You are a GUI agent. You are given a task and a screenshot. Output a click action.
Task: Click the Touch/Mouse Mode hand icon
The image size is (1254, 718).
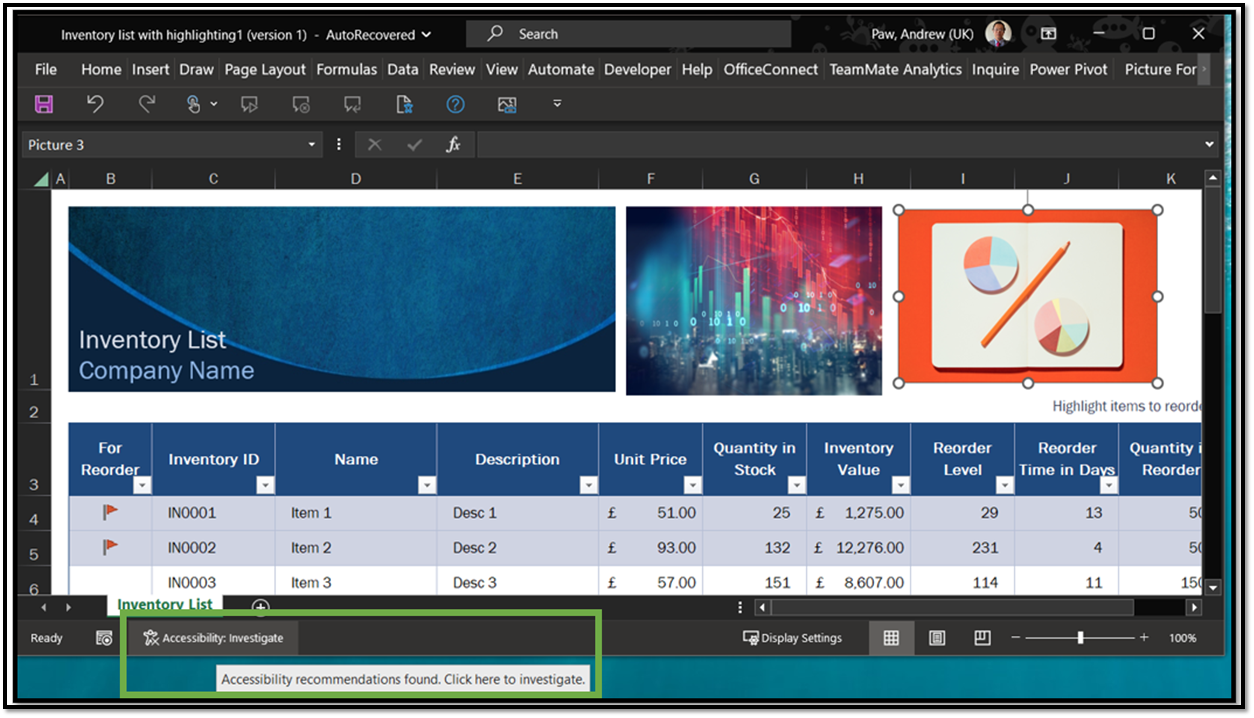[x=194, y=104]
